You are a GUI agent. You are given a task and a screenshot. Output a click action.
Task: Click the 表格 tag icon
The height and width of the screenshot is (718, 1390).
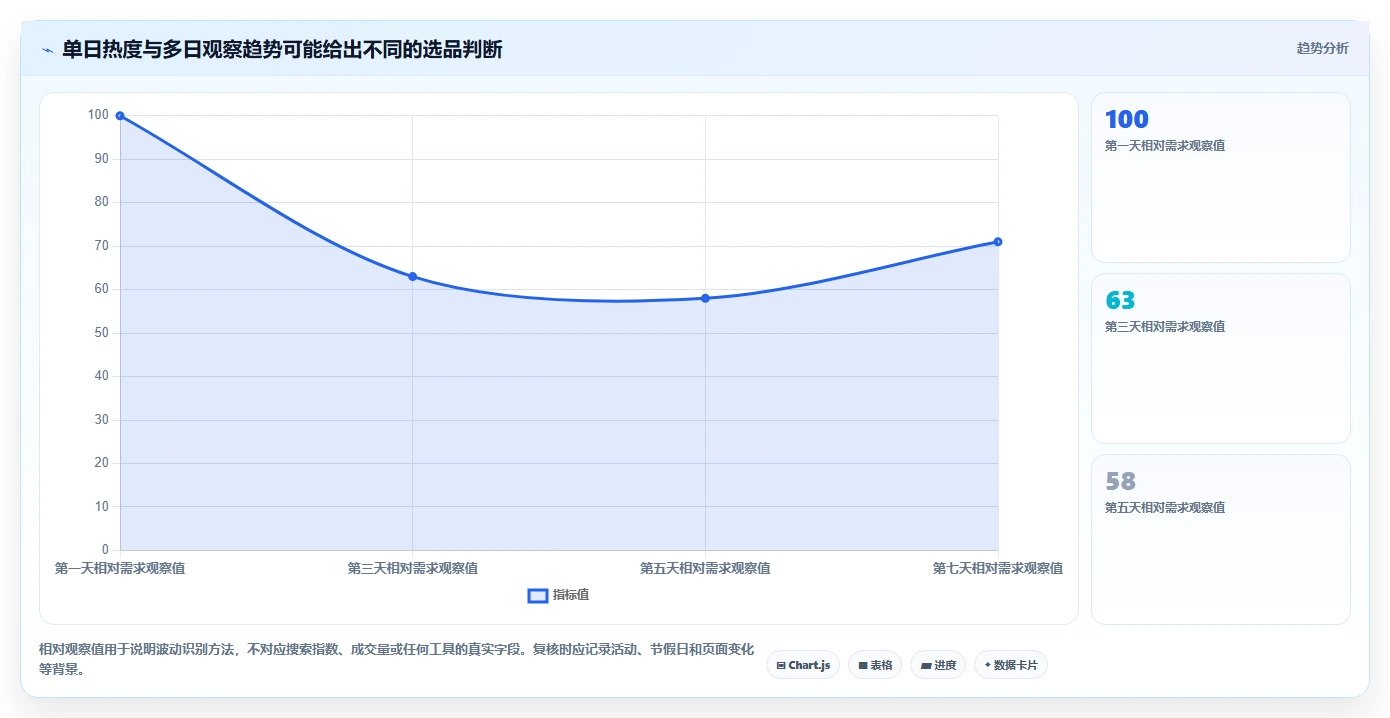point(862,665)
